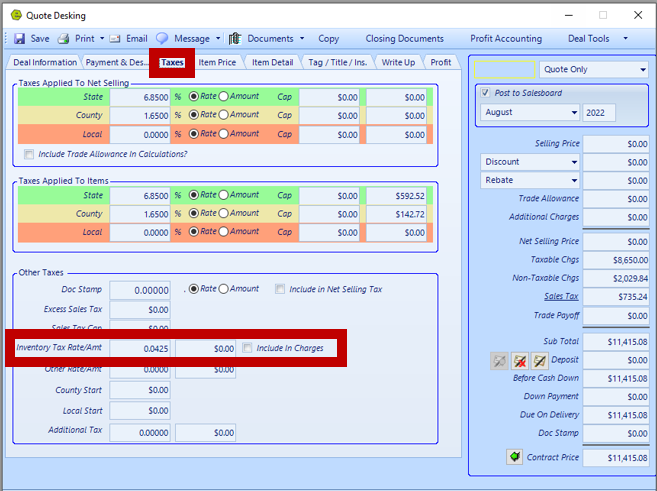This screenshot has height=491, width=657.
Task: Click the County Start field
Action: 140,390
